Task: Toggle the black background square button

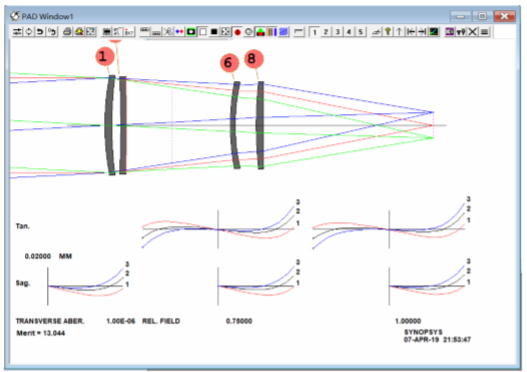Action: tap(214, 32)
